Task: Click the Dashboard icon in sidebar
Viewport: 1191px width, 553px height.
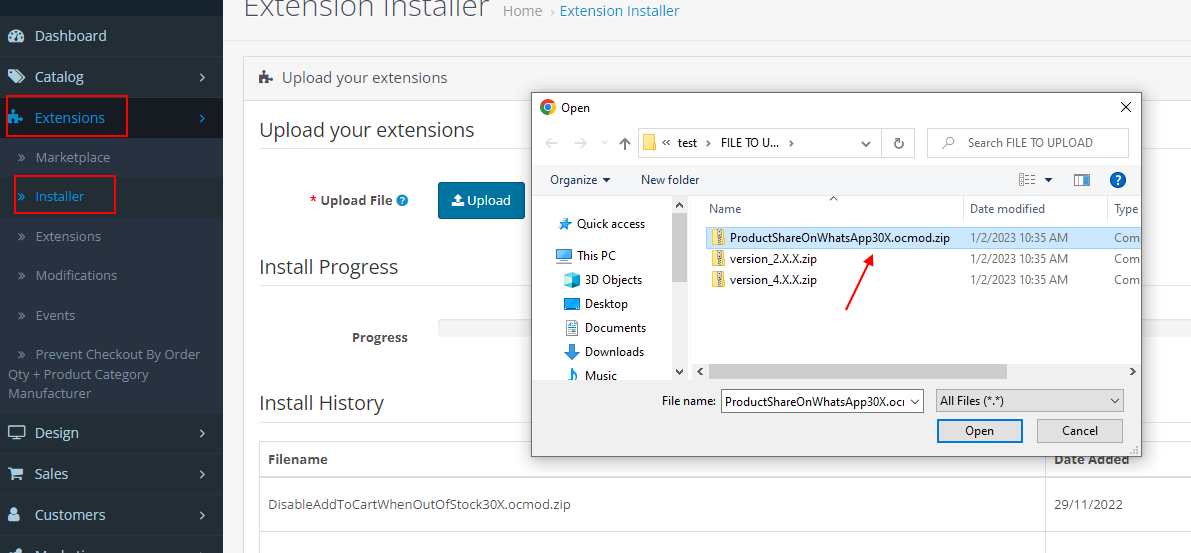Action: tap(15, 36)
